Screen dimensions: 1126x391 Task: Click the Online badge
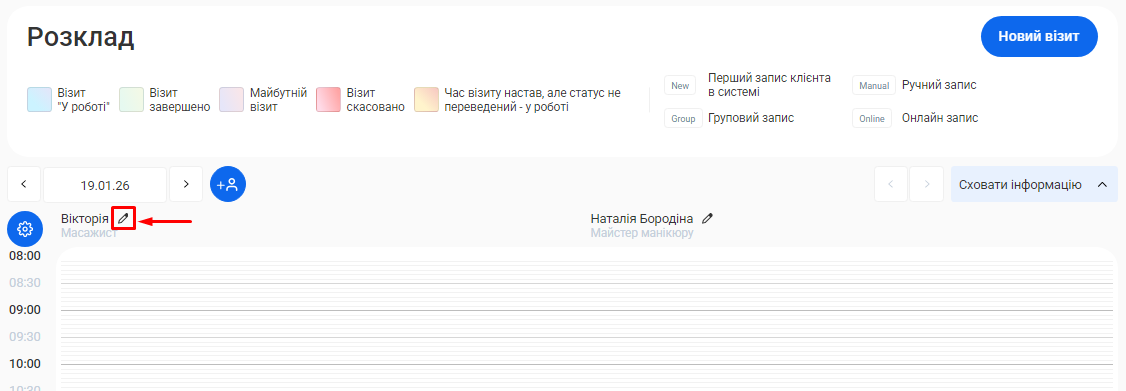point(872,119)
